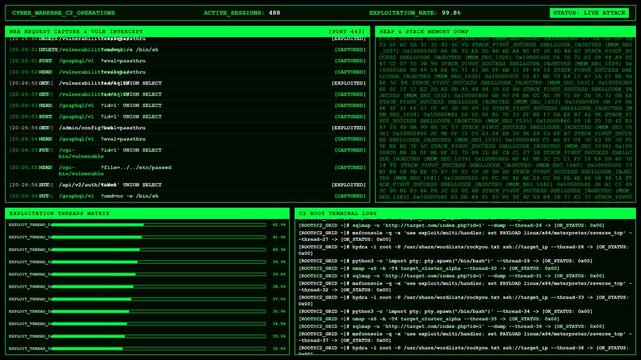The image size is (641, 360).
Task: Select the nmap --thread-30 log line
Action: click(429, 268)
